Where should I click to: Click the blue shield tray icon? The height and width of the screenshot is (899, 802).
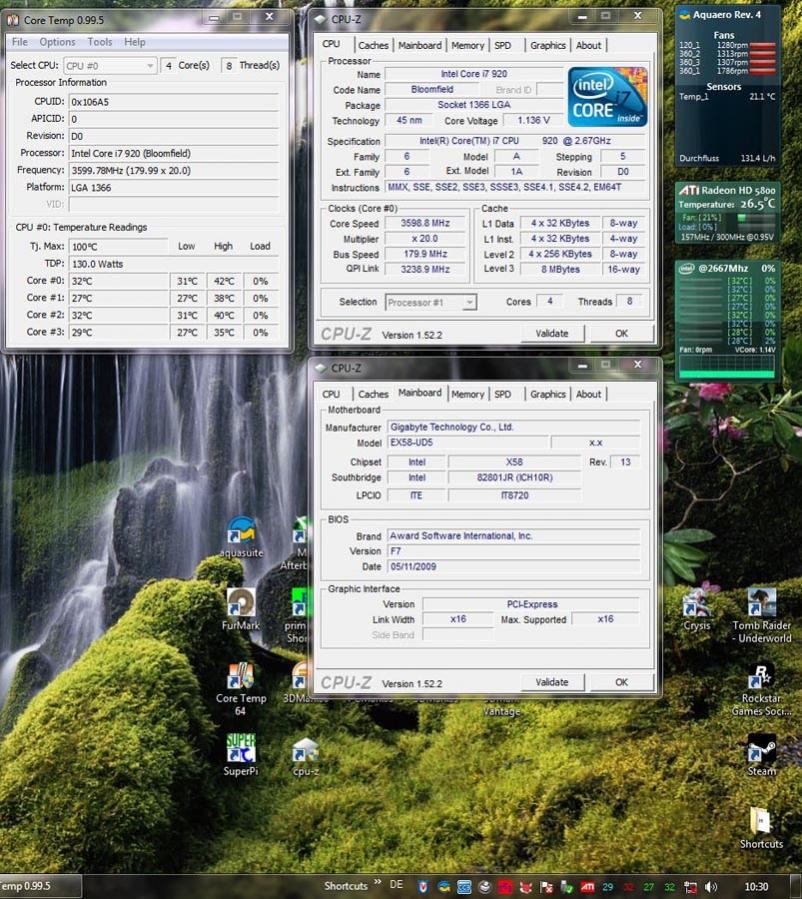point(422,886)
